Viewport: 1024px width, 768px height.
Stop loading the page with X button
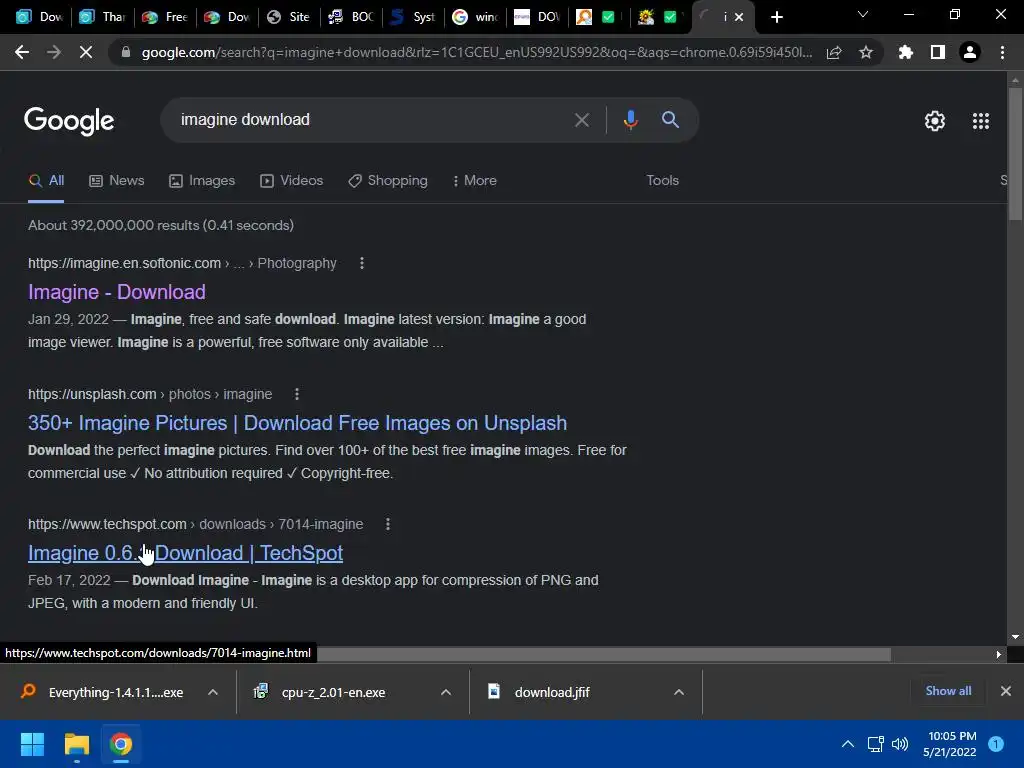(86, 52)
